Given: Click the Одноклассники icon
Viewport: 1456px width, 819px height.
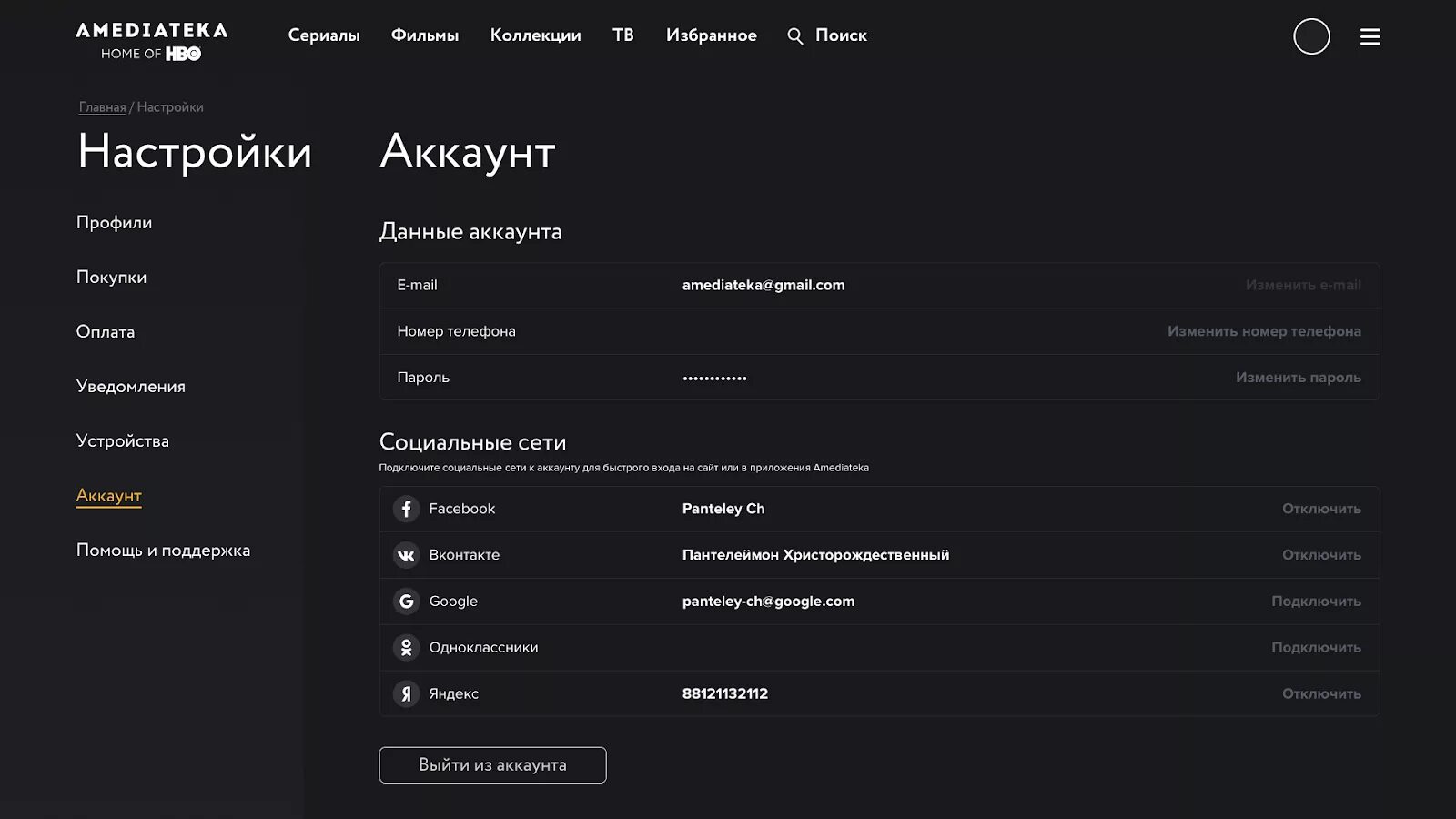Looking at the screenshot, I should click(406, 648).
